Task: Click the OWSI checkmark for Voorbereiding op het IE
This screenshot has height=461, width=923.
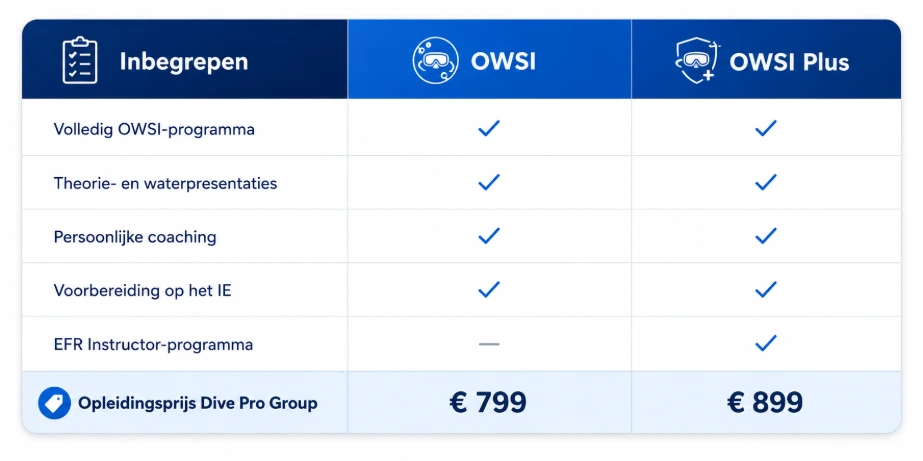Action: tap(489, 290)
